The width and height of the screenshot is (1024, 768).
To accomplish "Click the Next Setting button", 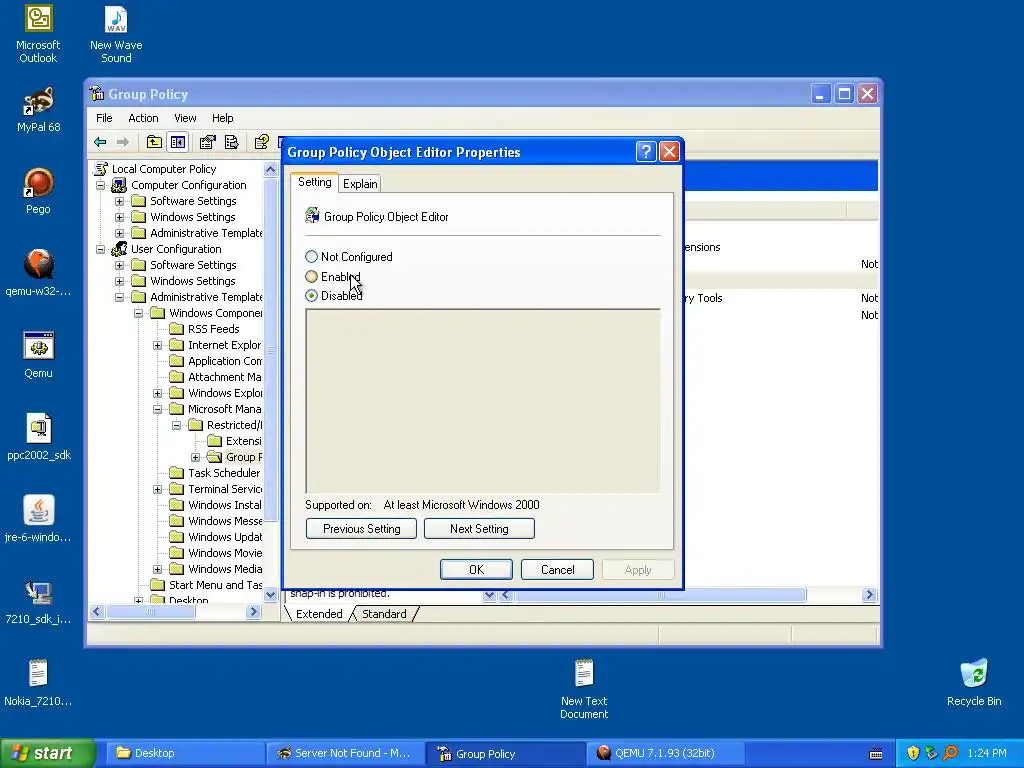I will 479,529.
